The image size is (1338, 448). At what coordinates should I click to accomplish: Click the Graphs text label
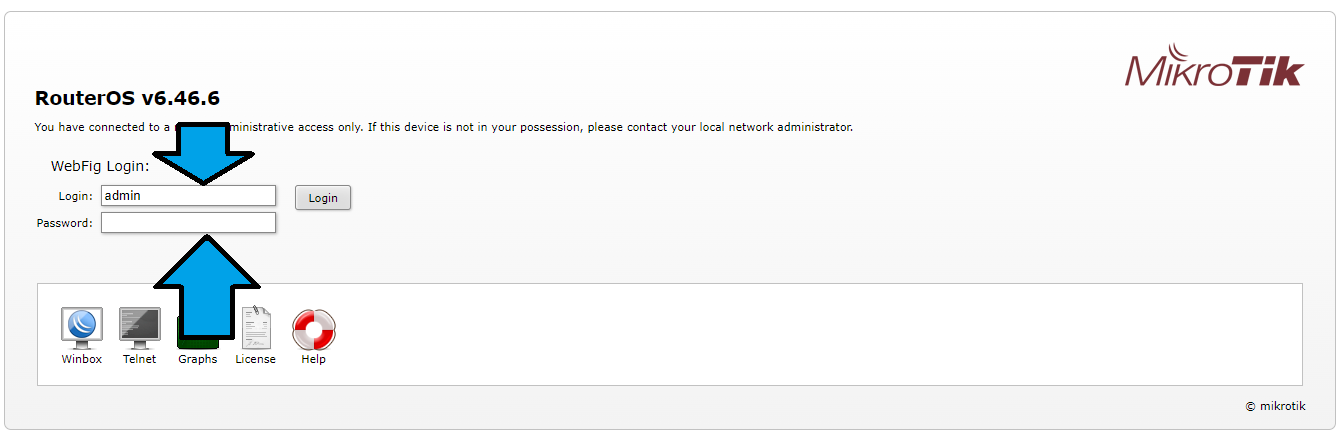click(197, 359)
